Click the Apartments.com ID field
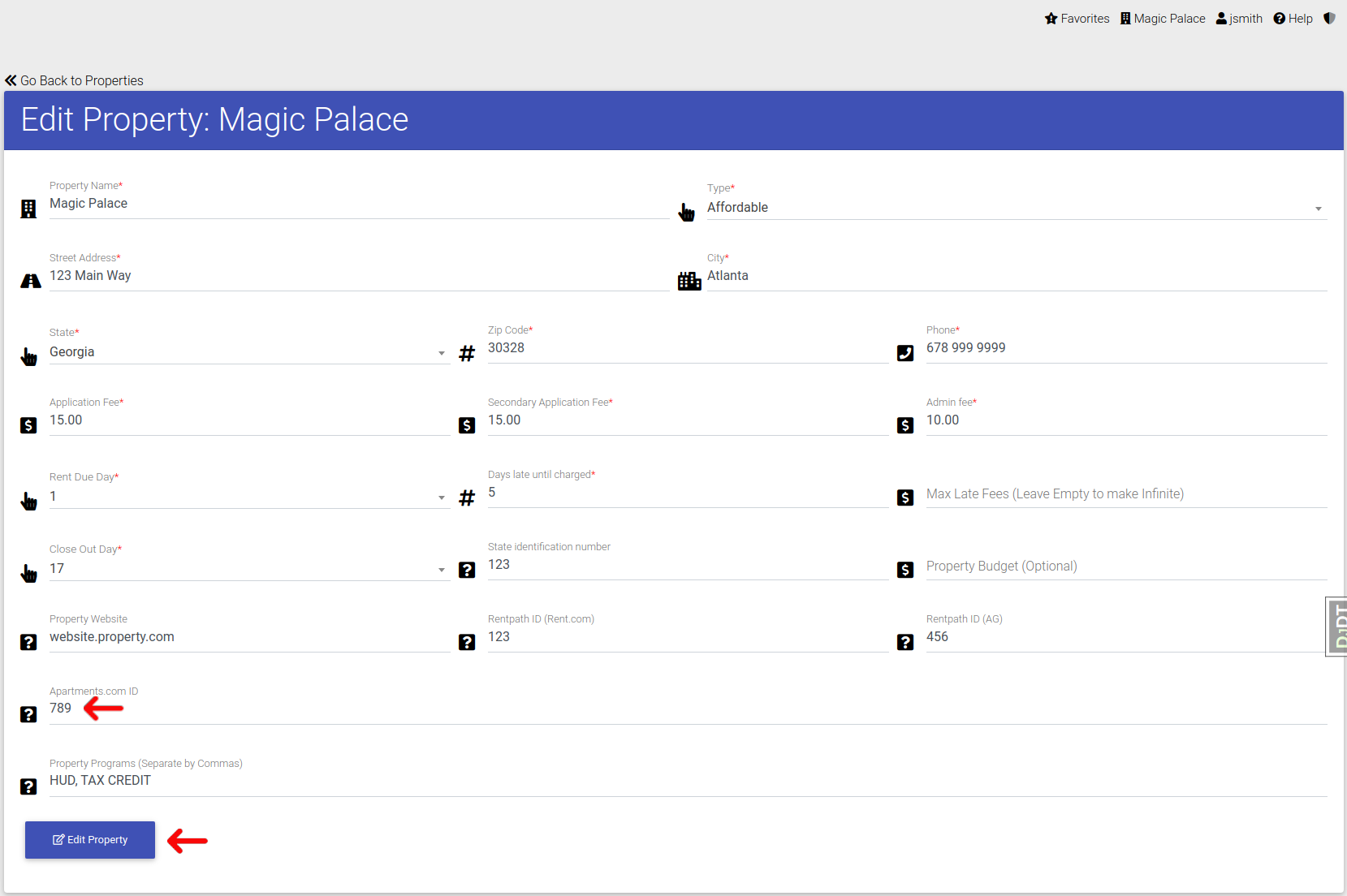The height and width of the screenshot is (896, 1347). pos(688,709)
